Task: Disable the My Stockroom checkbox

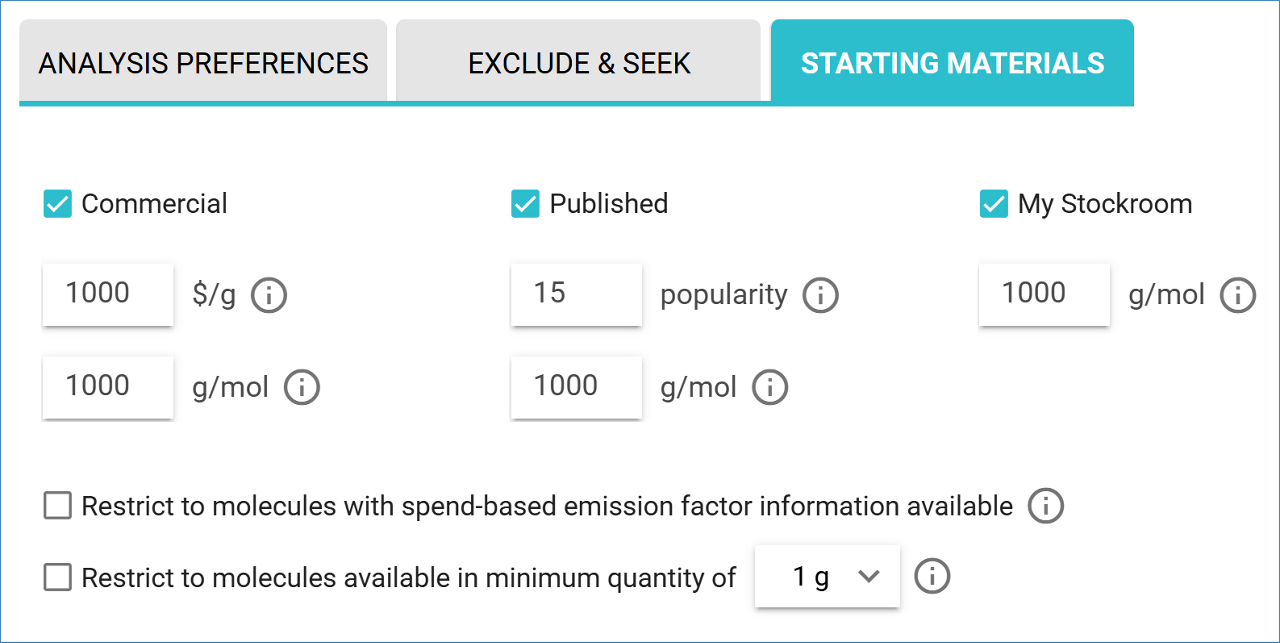Action: coord(994,204)
